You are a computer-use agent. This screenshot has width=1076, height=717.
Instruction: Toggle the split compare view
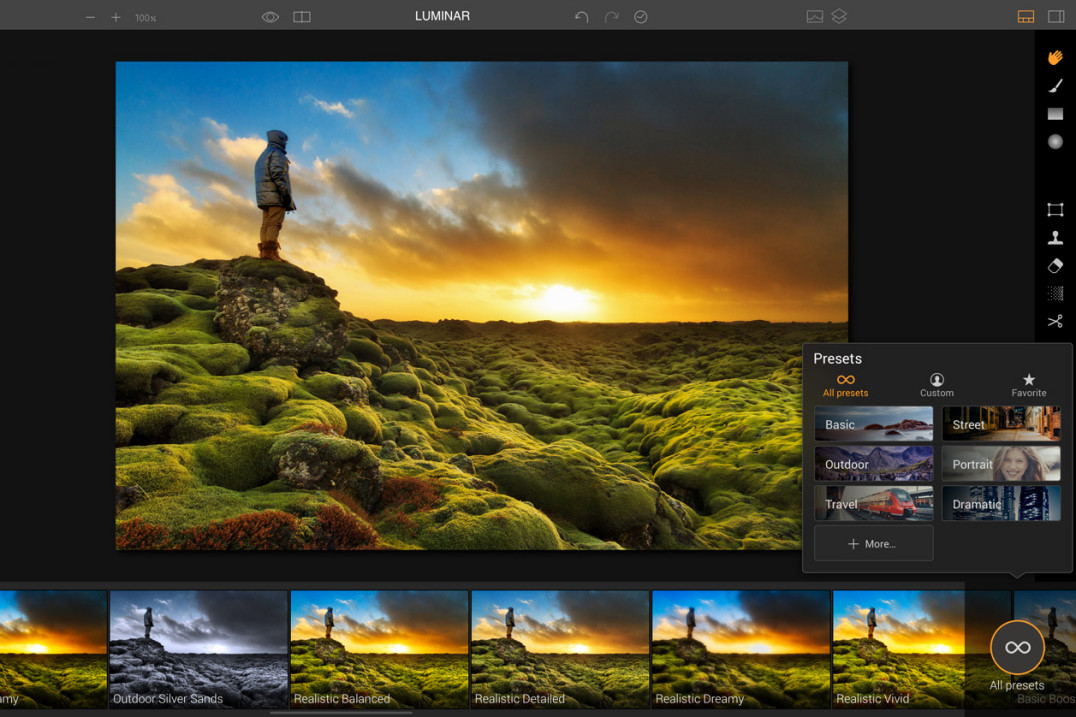point(302,17)
